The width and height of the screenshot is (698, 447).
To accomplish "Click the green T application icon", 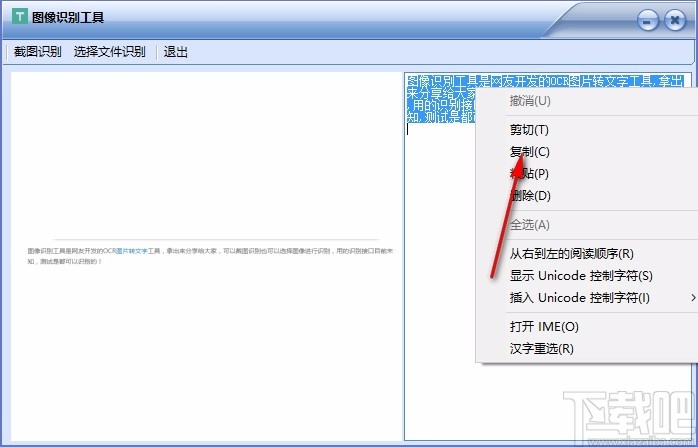I will (20, 17).
